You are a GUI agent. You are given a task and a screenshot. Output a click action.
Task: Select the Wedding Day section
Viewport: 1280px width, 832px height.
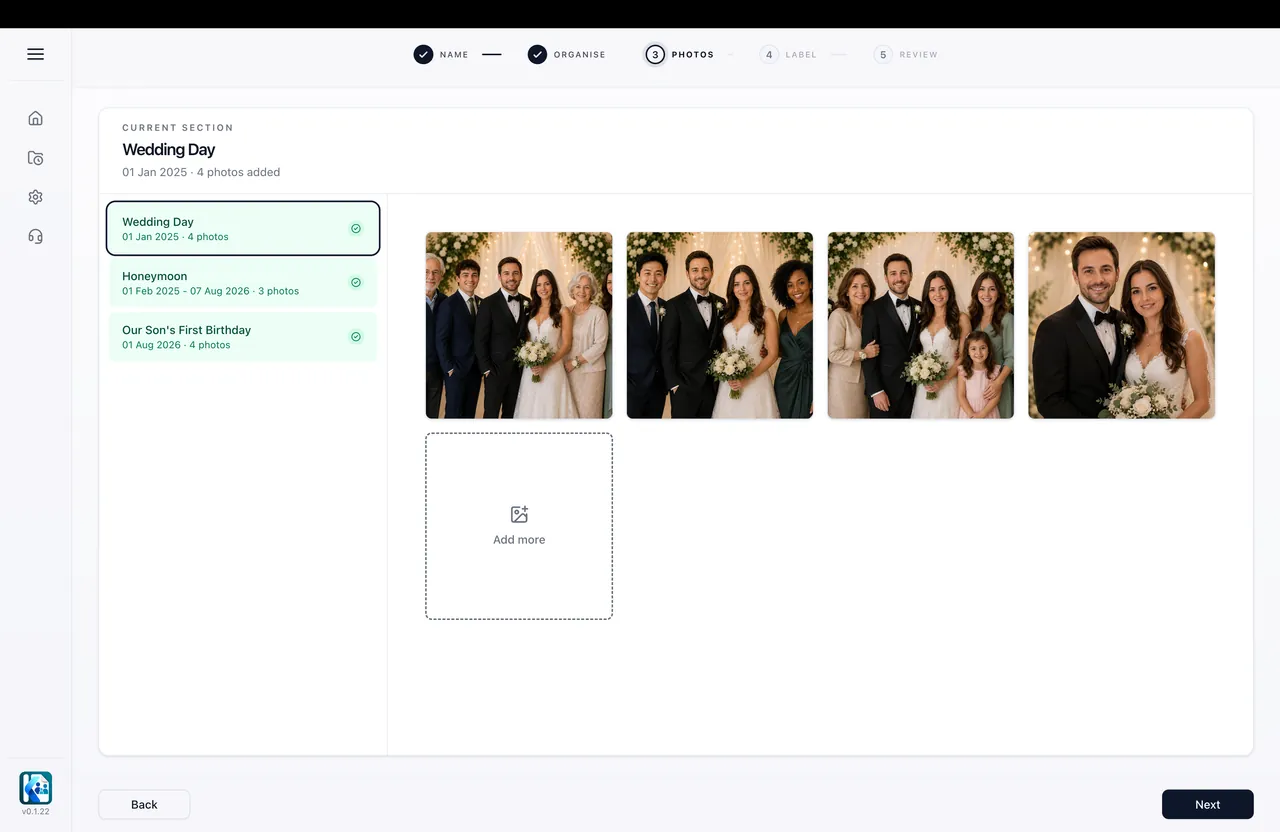coord(243,229)
